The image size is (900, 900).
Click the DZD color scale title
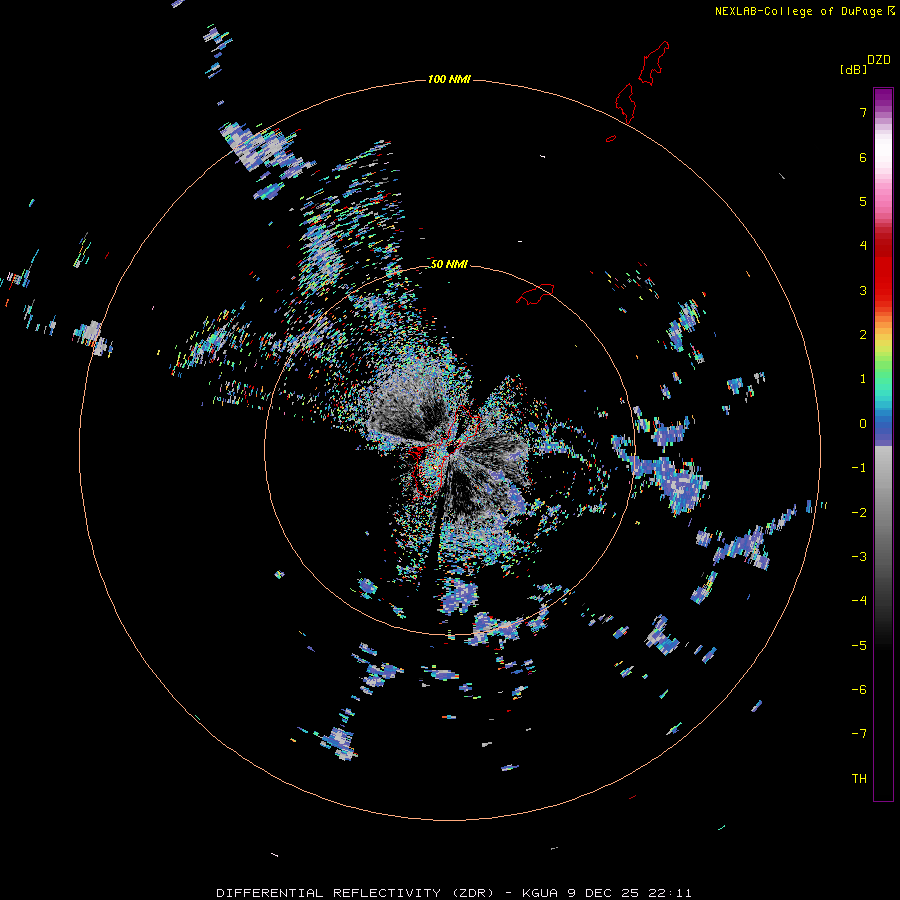pyautogui.click(x=878, y=60)
